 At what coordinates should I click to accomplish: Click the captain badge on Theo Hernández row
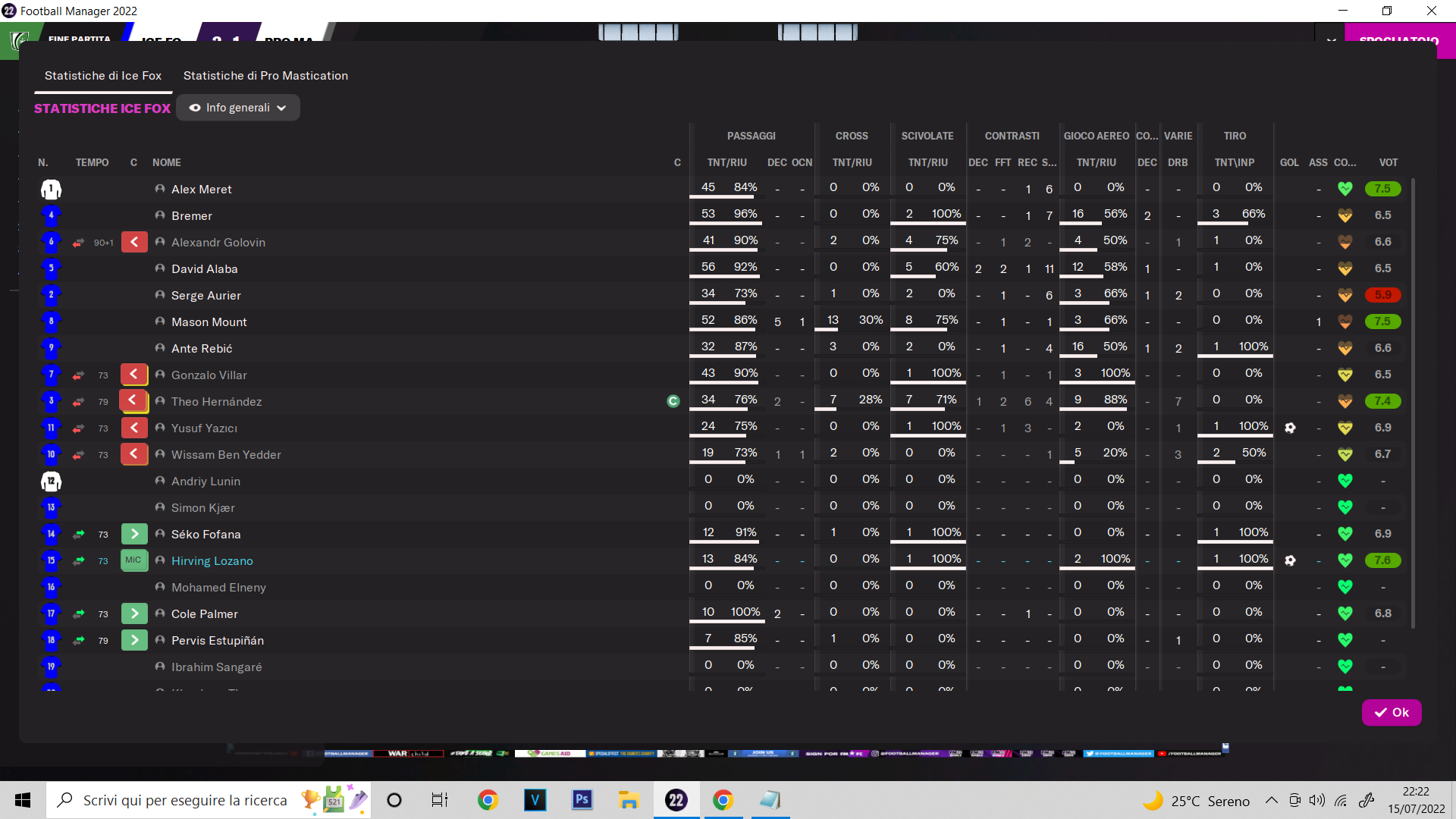click(x=673, y=401)
